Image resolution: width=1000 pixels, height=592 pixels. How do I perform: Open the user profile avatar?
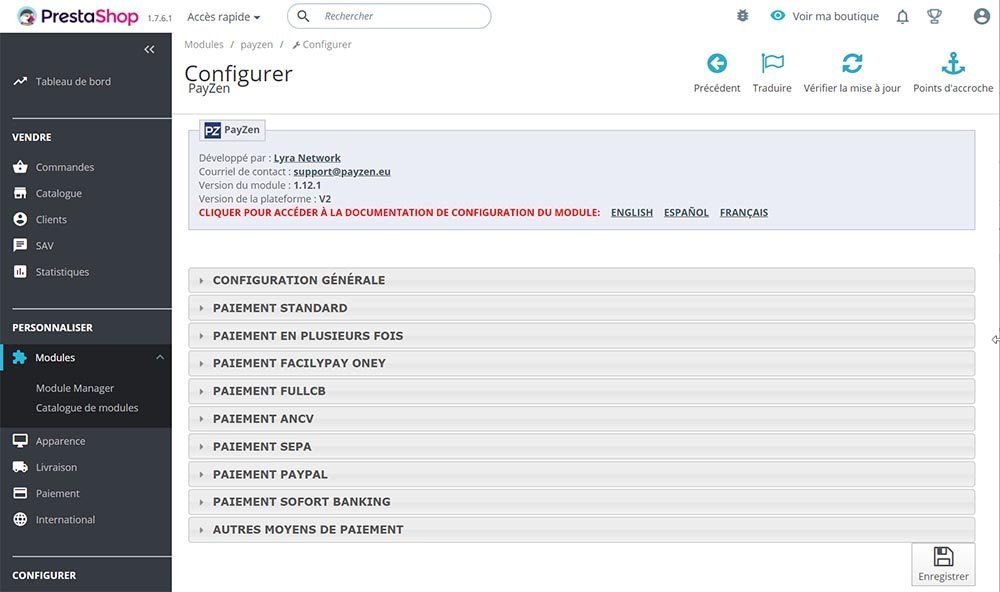(x=982, y=16)
